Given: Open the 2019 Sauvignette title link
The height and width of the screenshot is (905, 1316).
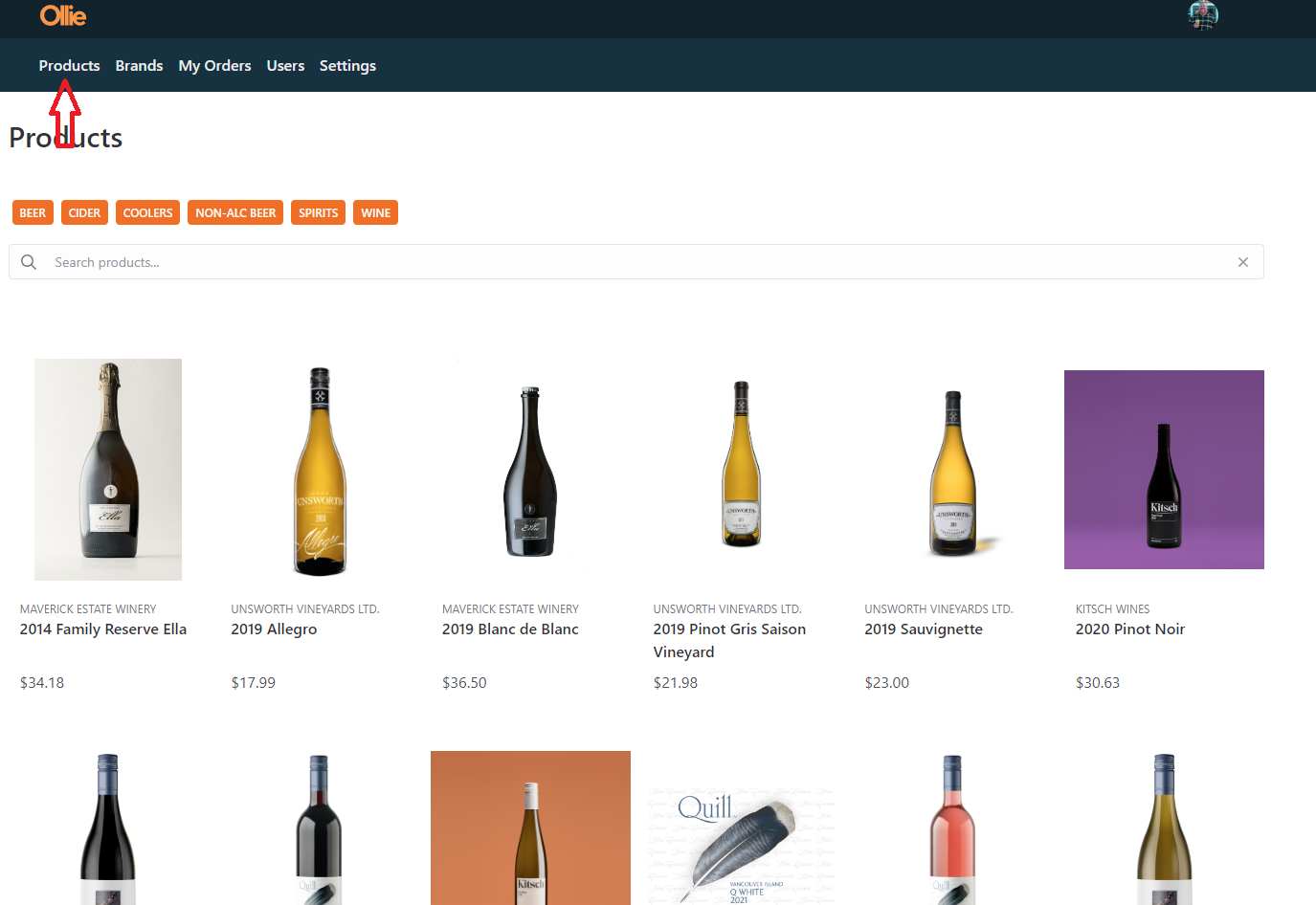Looking at the screenshot, I should 924,629.
